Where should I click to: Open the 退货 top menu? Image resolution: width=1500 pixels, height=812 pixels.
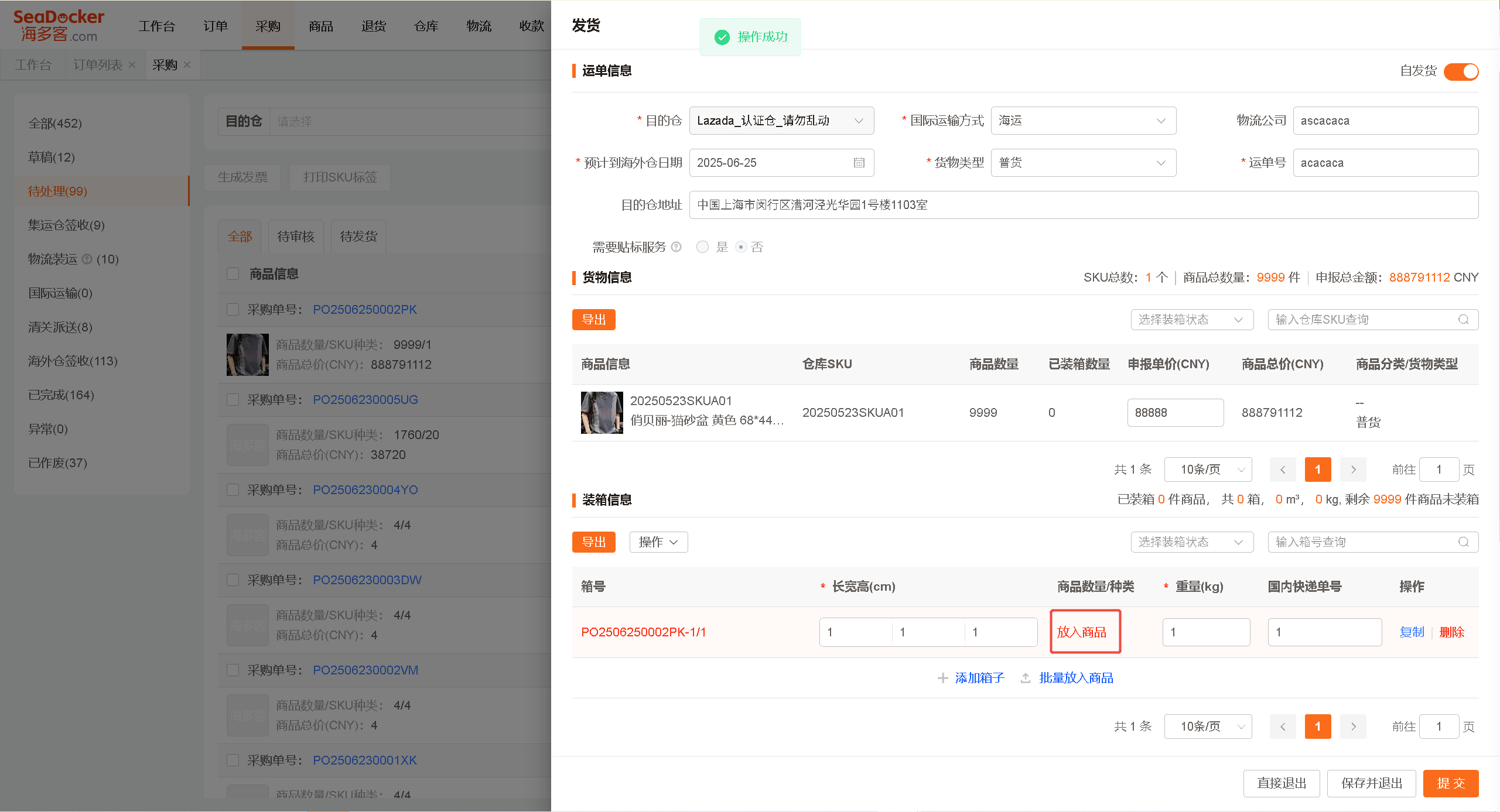pos(374,26)
